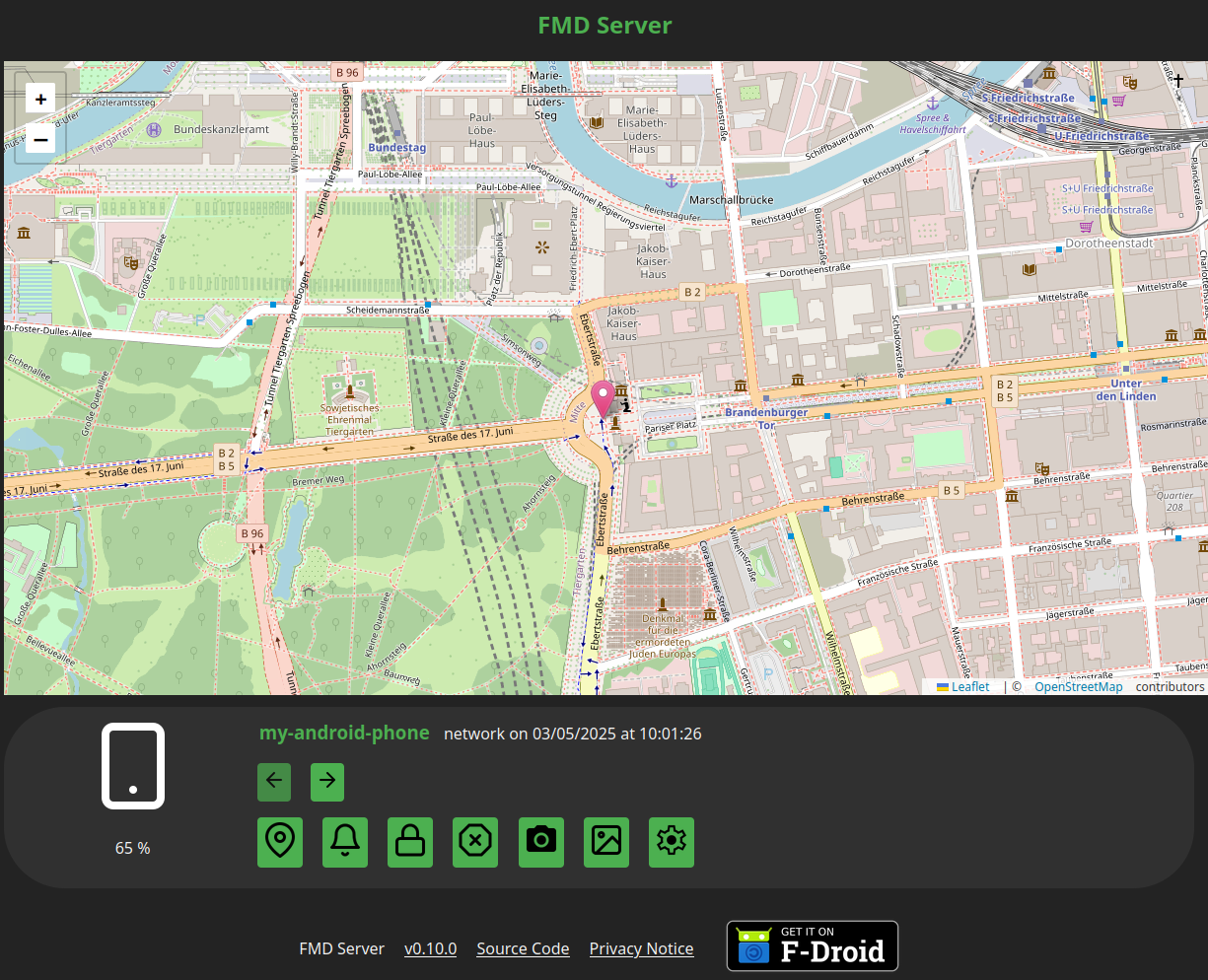Image resolution: width=1208 pixels, height=980 pixels.
Task: Click the Get it on F-Droid badge
Action: tap(813, 946)
